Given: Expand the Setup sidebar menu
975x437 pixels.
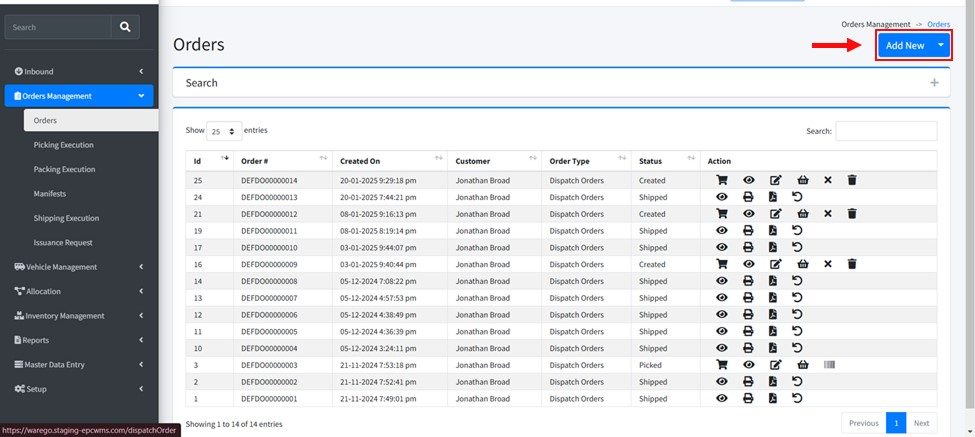Looking at the screenshot, I should [79, 389].
